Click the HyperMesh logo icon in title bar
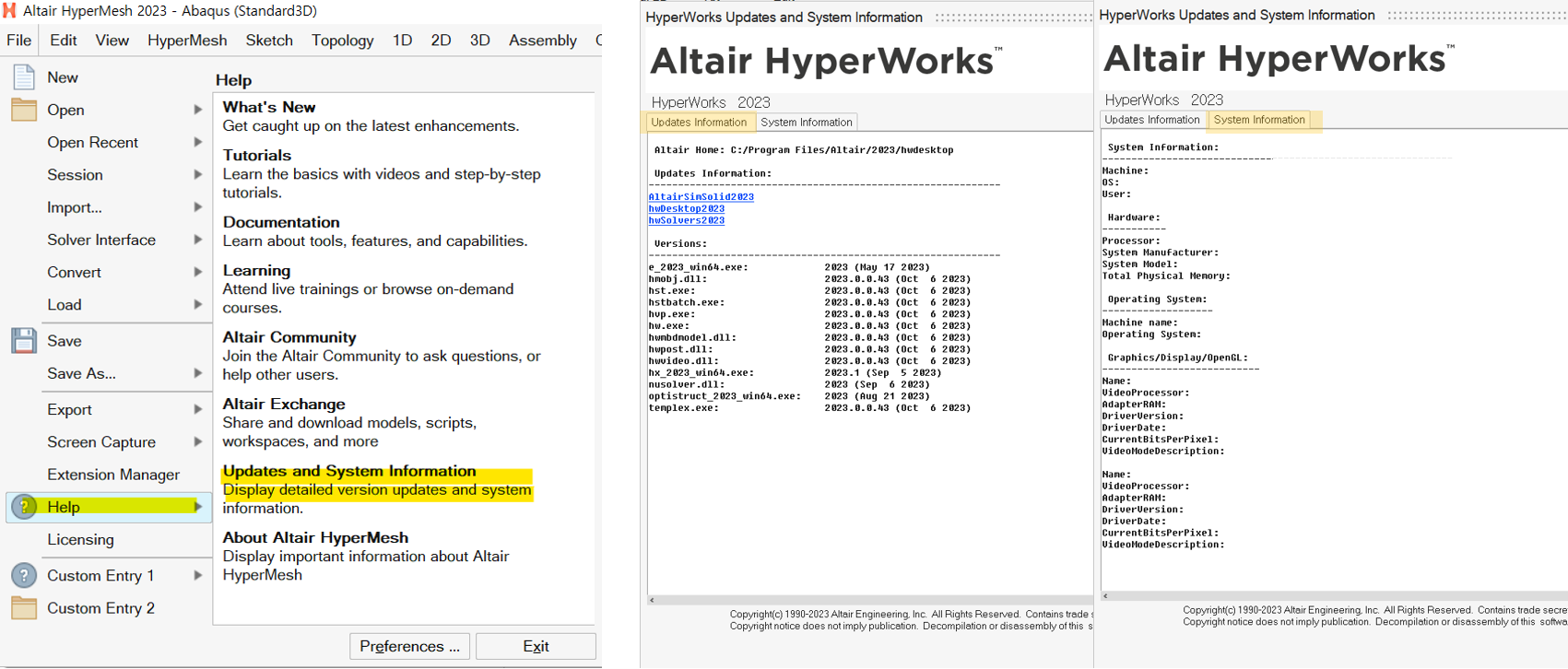 coord(9,10)
